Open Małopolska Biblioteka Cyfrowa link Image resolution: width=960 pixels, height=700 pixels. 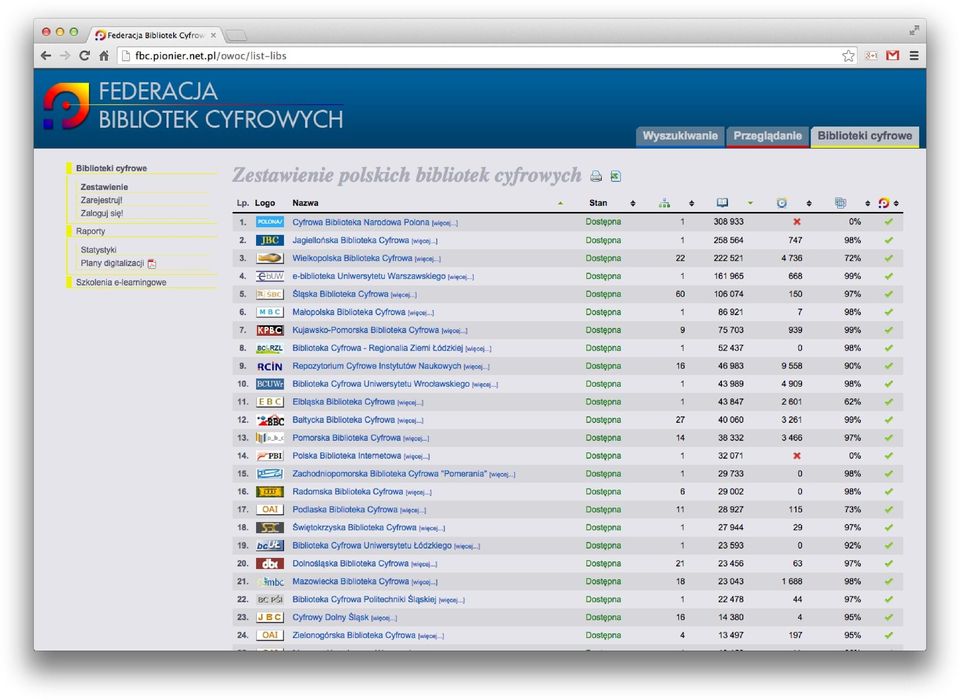(x=349, y=312)
